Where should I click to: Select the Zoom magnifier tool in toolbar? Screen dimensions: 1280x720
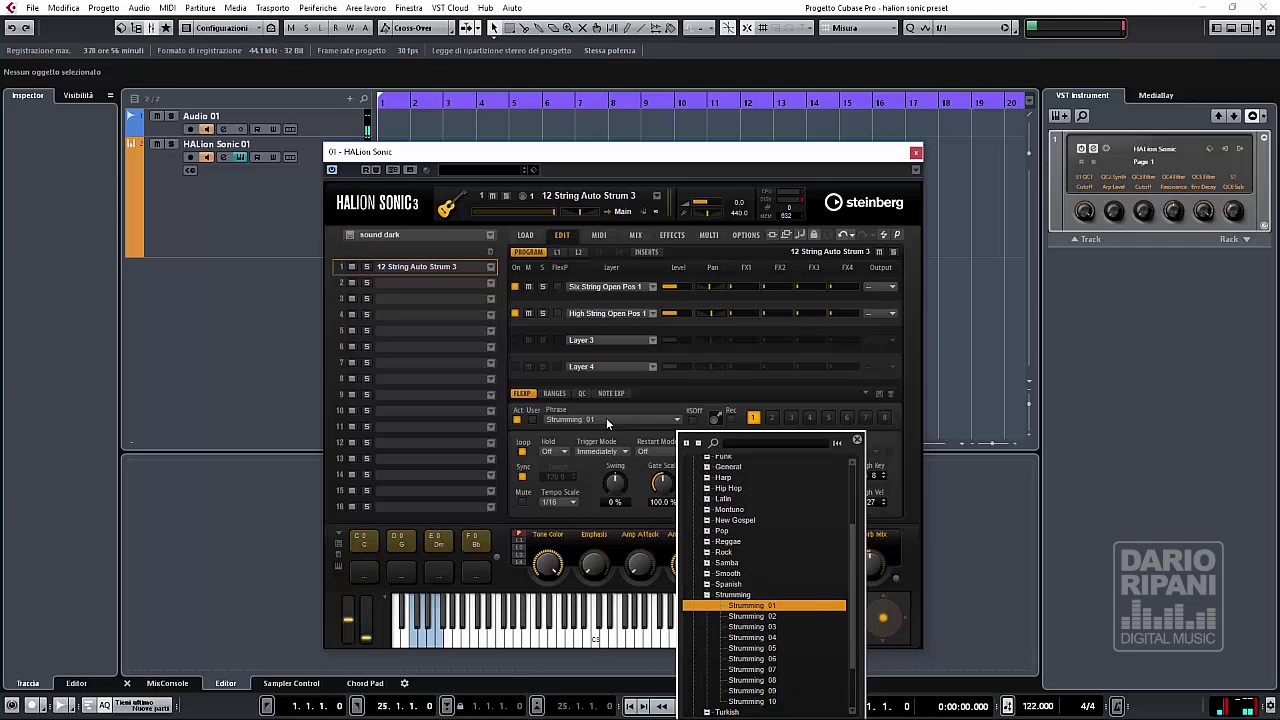[x=568, y=28]
